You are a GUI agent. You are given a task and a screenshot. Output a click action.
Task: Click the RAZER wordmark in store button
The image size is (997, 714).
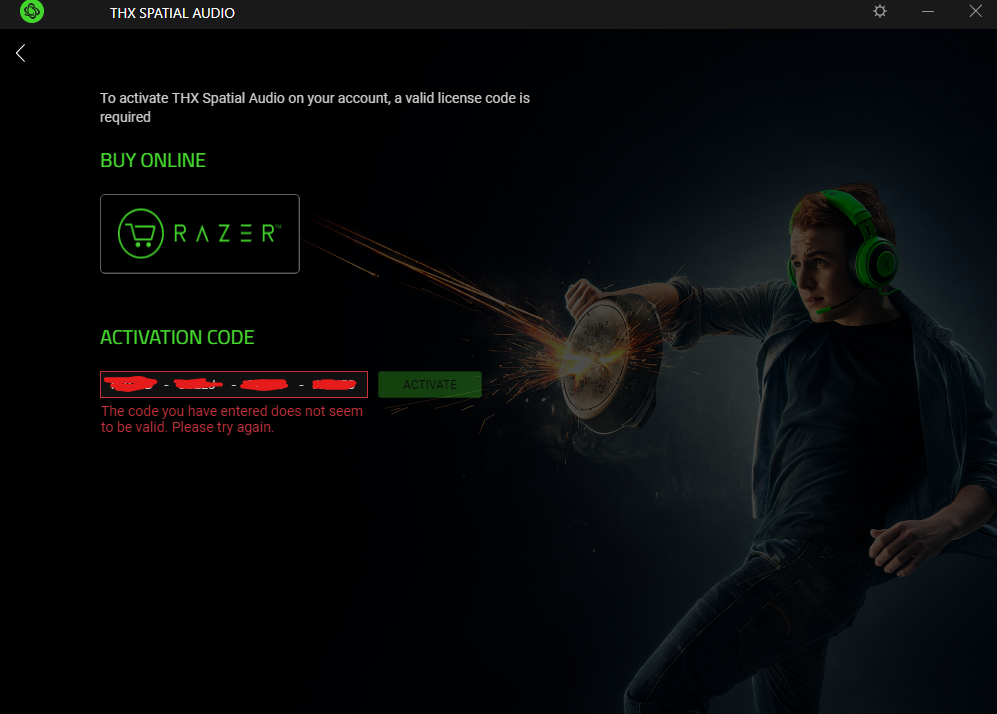[227, 233]
